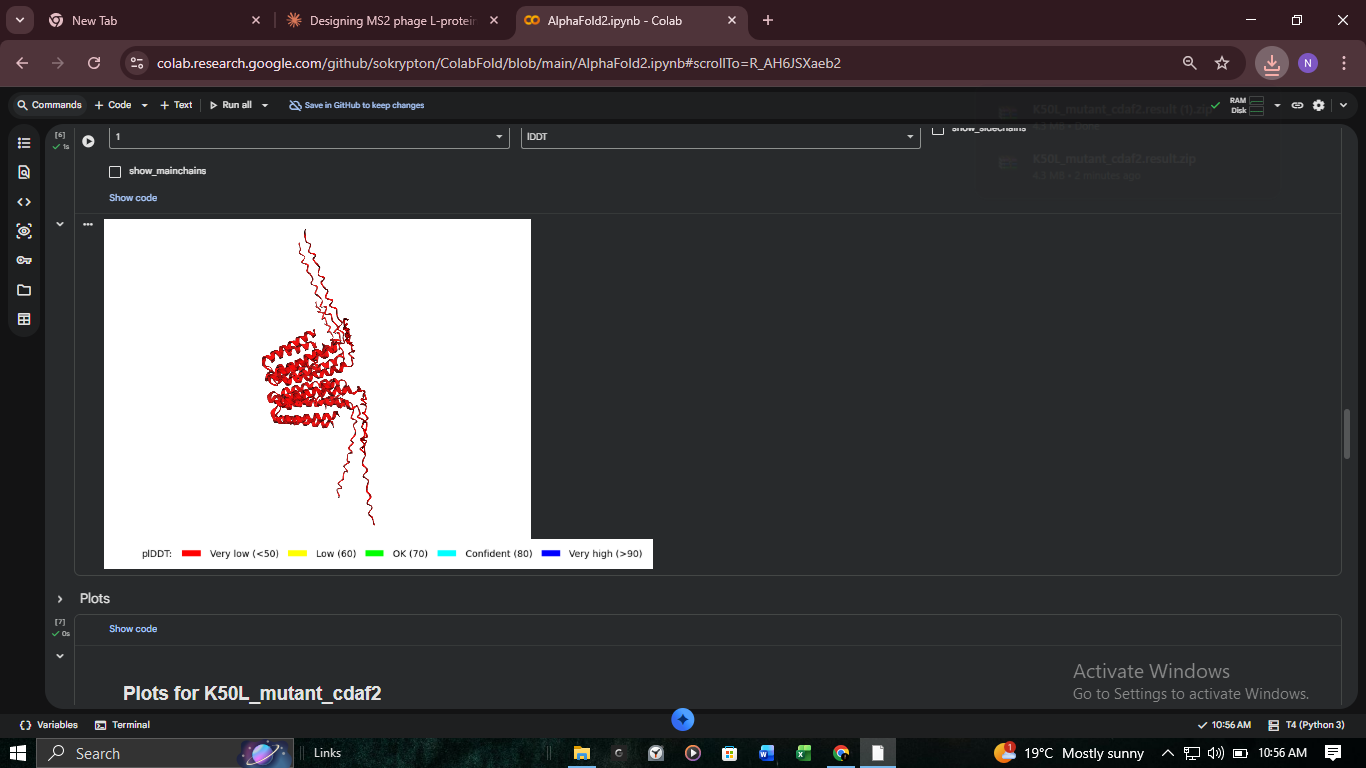Open a new browser tab
Viewport: 1366px width, 768px height.
[x=768, y=20]
